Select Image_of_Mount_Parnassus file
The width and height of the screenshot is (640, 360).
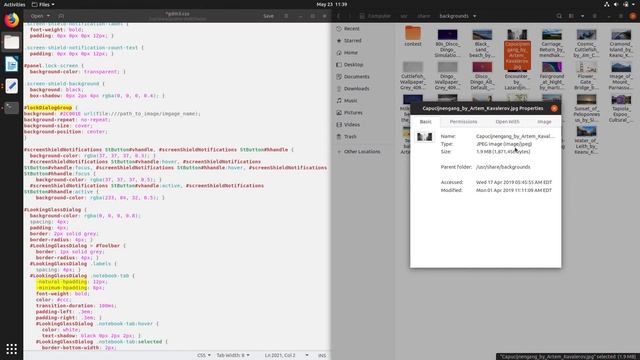[621, 76]
